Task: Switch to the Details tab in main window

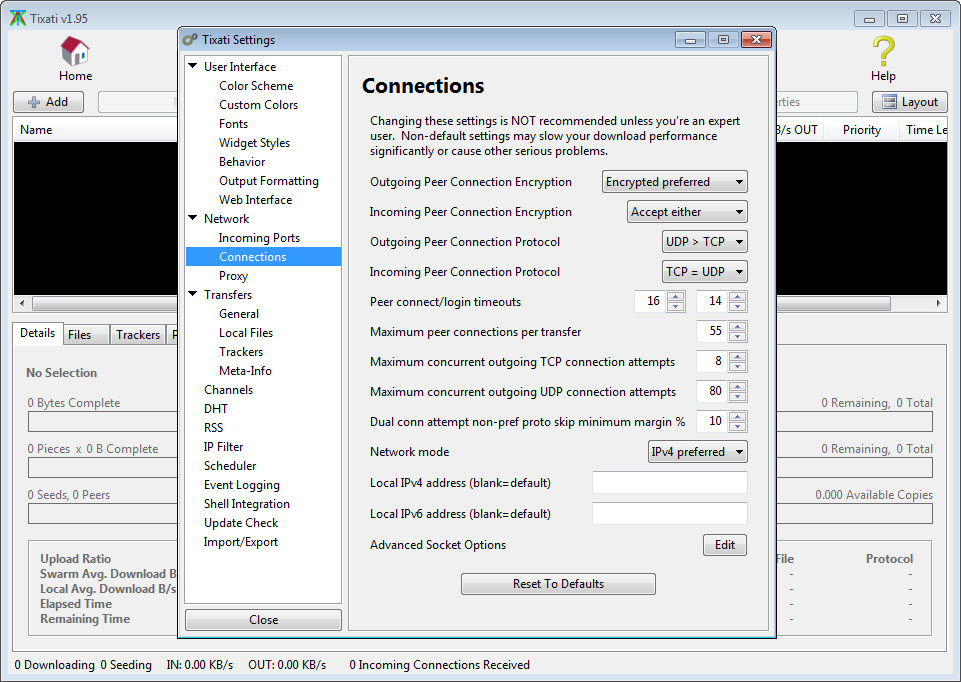Action: (37, 333)
